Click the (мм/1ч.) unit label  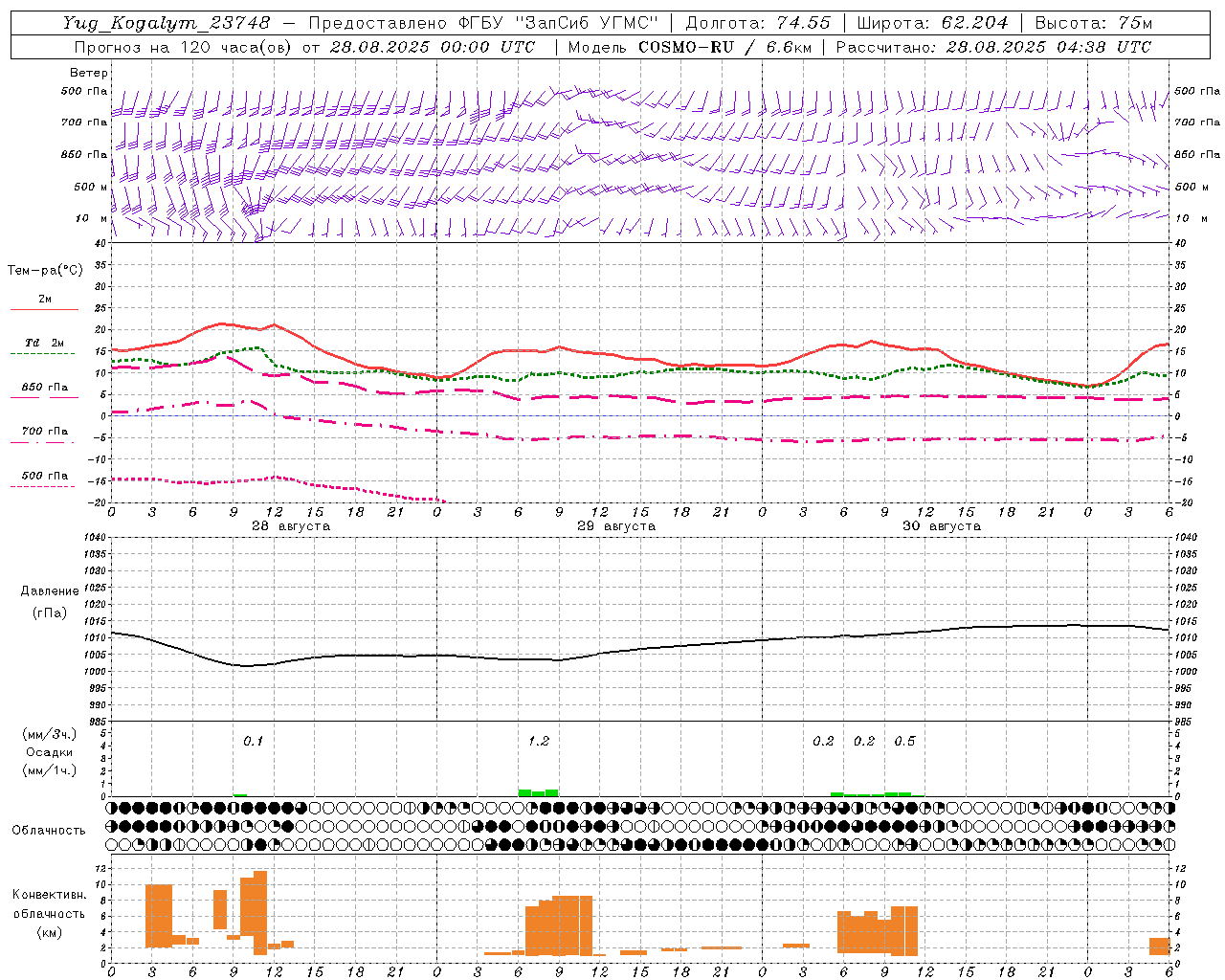pos(50,770)
